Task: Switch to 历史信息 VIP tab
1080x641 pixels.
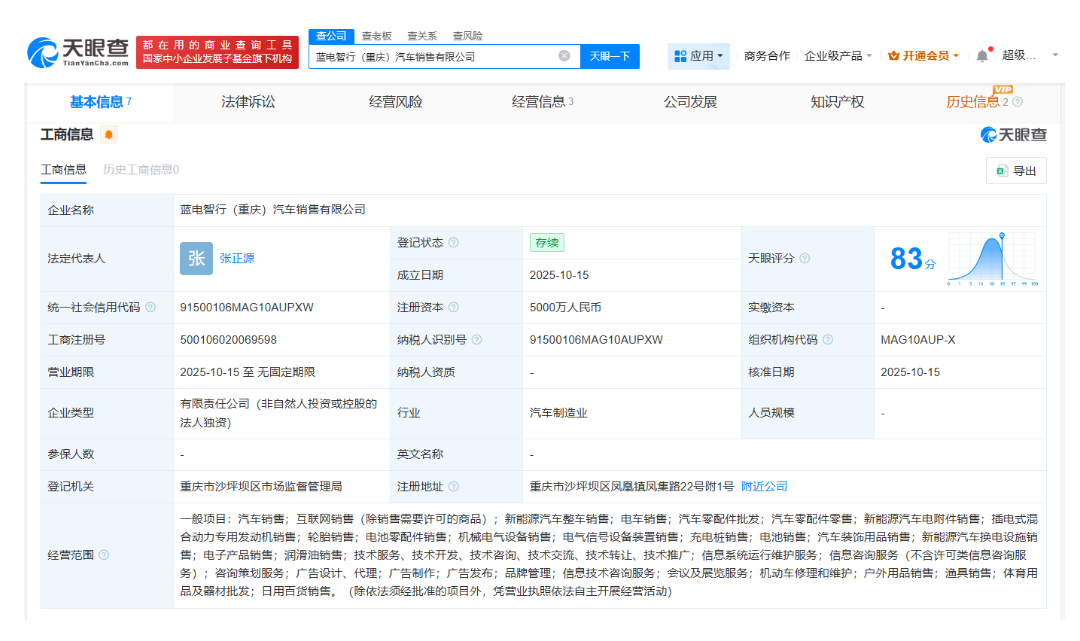Action: [x=973, y=102]
